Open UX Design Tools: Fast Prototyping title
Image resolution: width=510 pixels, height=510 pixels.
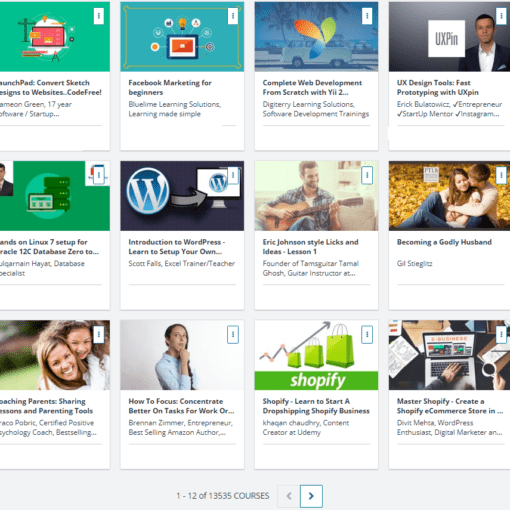438,87
